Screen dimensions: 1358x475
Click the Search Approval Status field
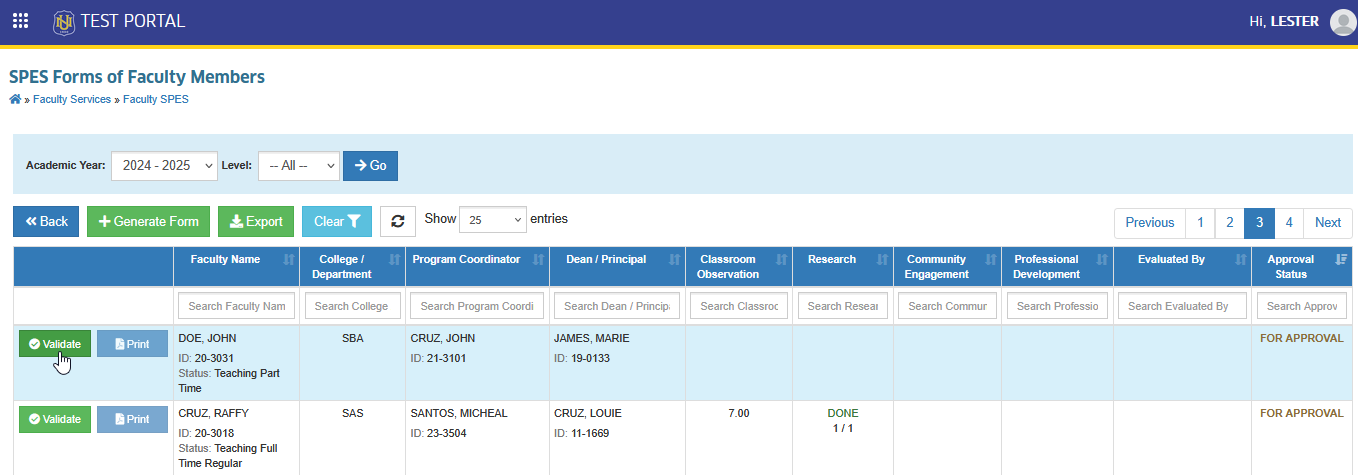click(x=1302, y=306)
